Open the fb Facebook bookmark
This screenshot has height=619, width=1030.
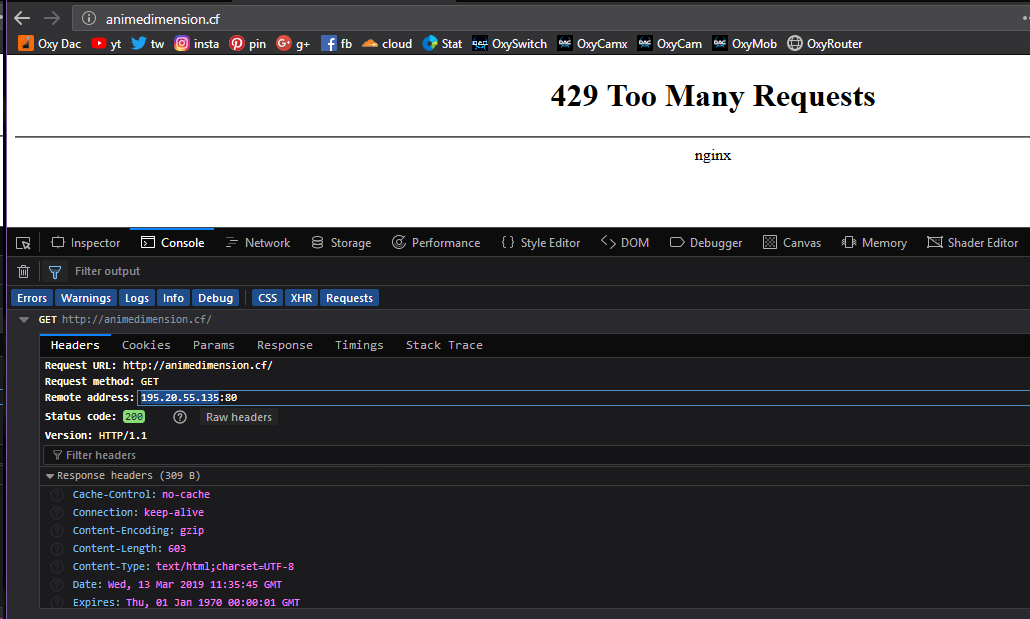pos(337,43)
